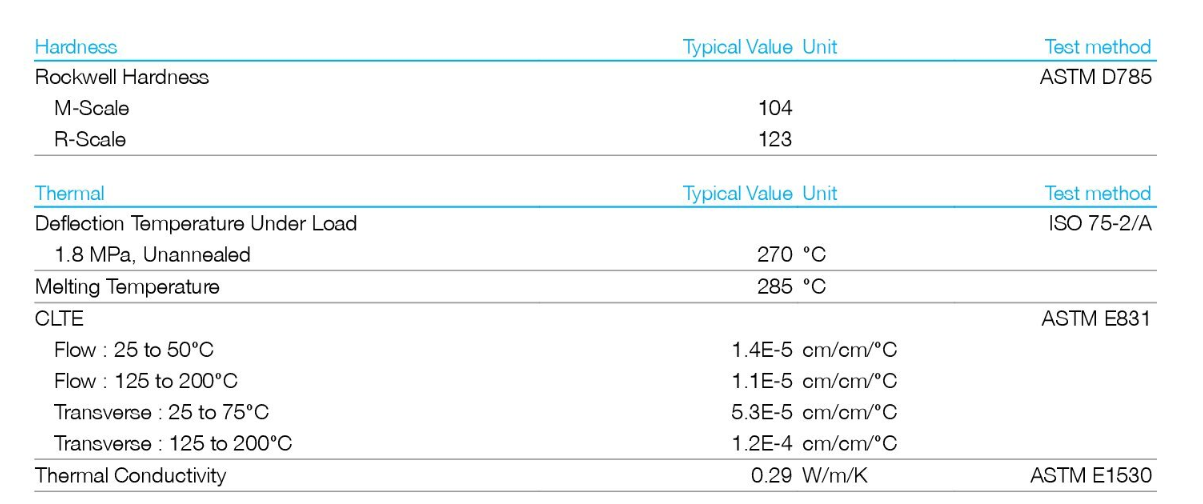Viewport: 1203px width, 504px height.
Task: Click the R-Scale value 123
Action: [x=775, y=139]
